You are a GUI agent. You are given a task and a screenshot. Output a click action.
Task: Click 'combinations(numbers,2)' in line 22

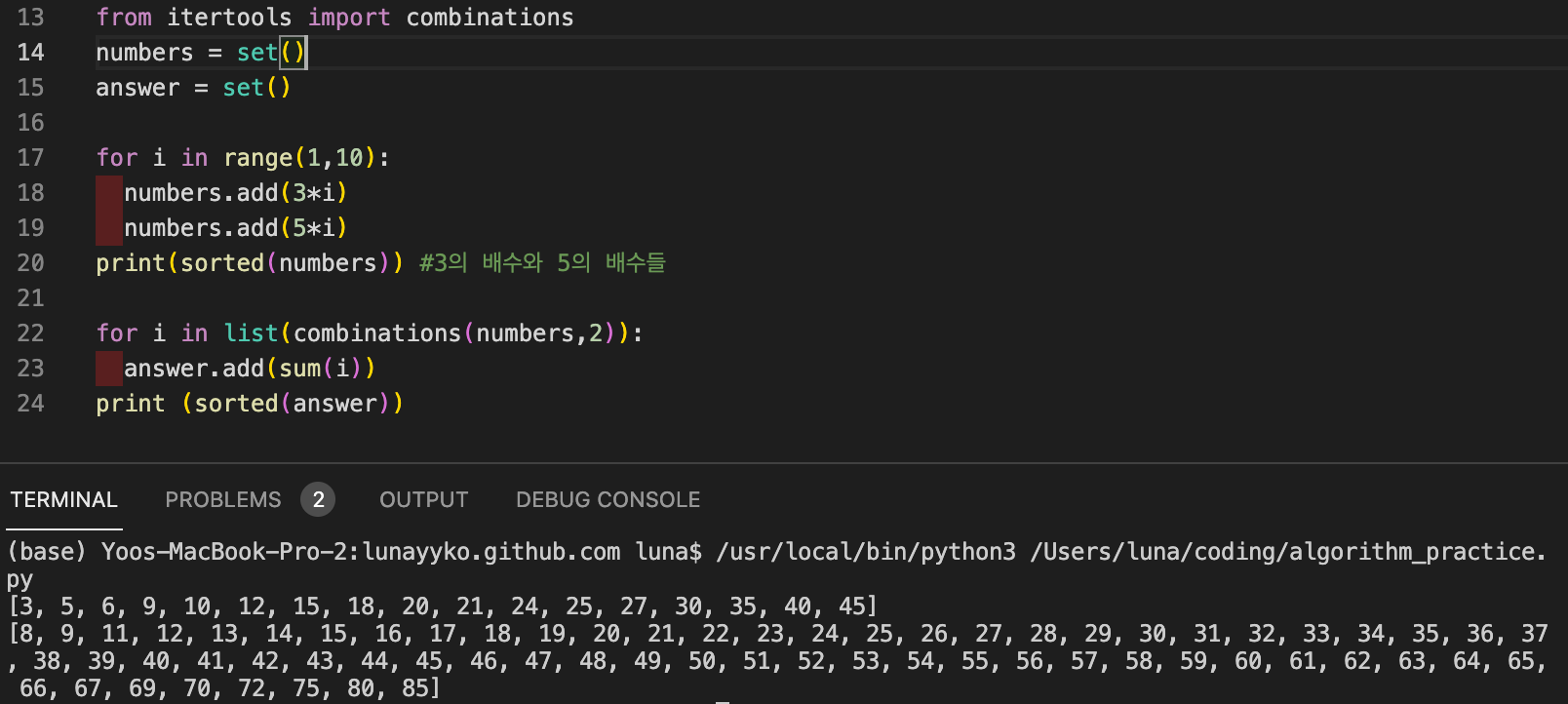[x=454, y=333]
